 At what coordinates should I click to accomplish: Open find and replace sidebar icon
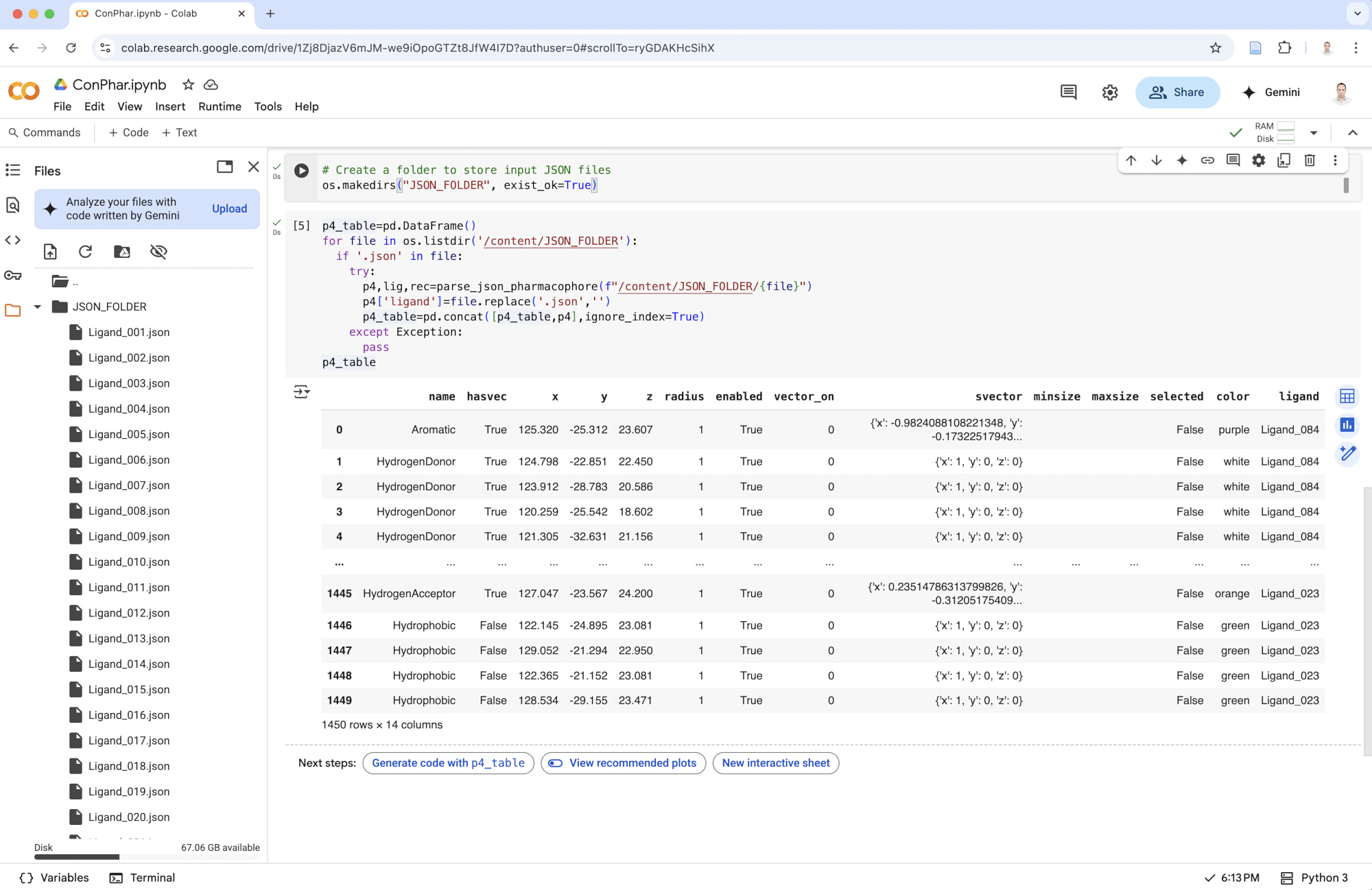click(13, 205)
